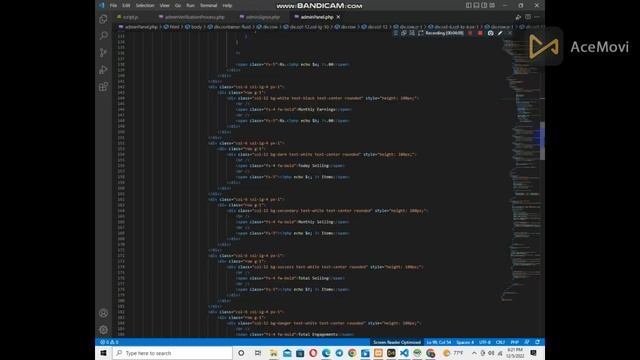
Task: Open the Accounts menu icon
Action: point(103,313)
